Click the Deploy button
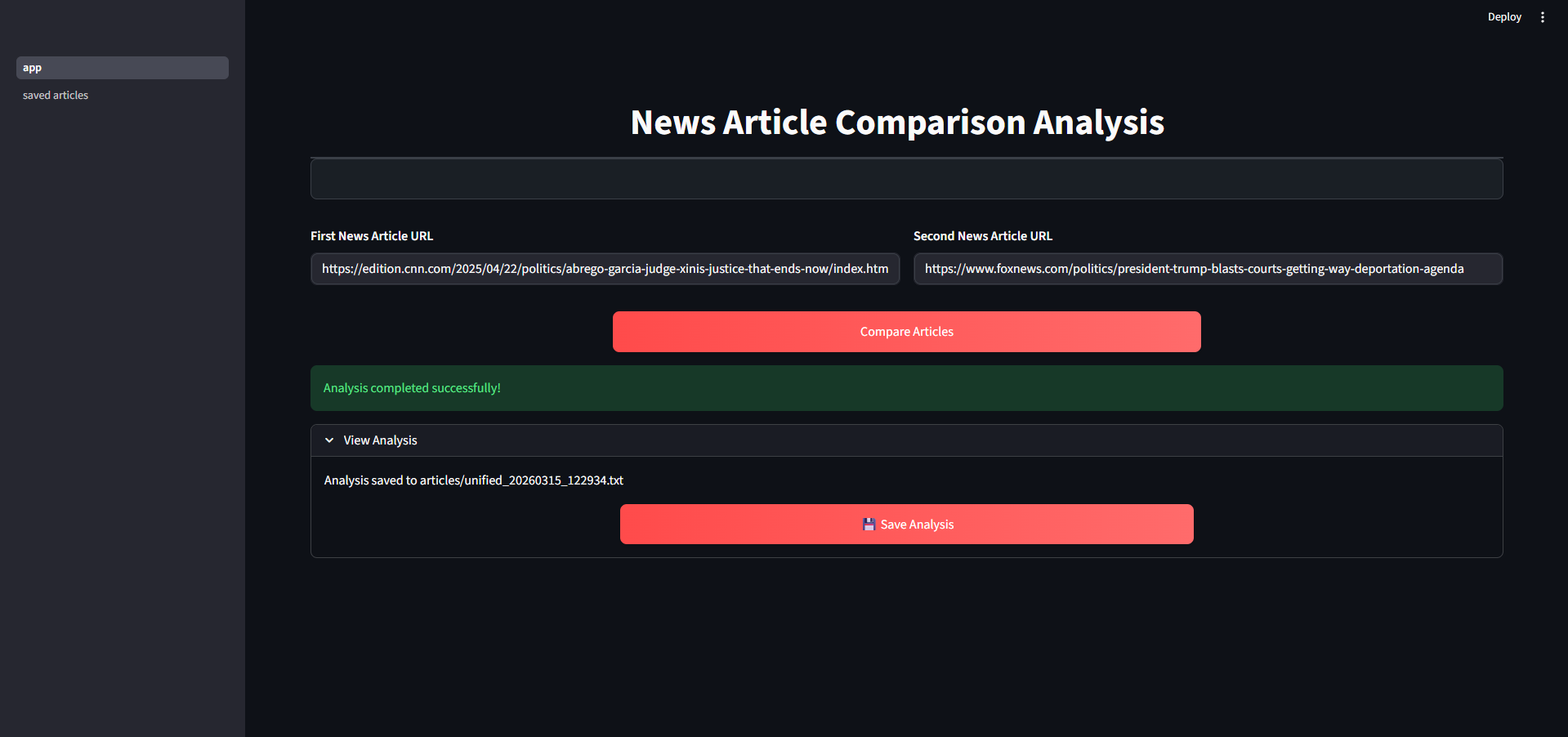Screen dimensions: 1568x737 tap(1503, 17)
